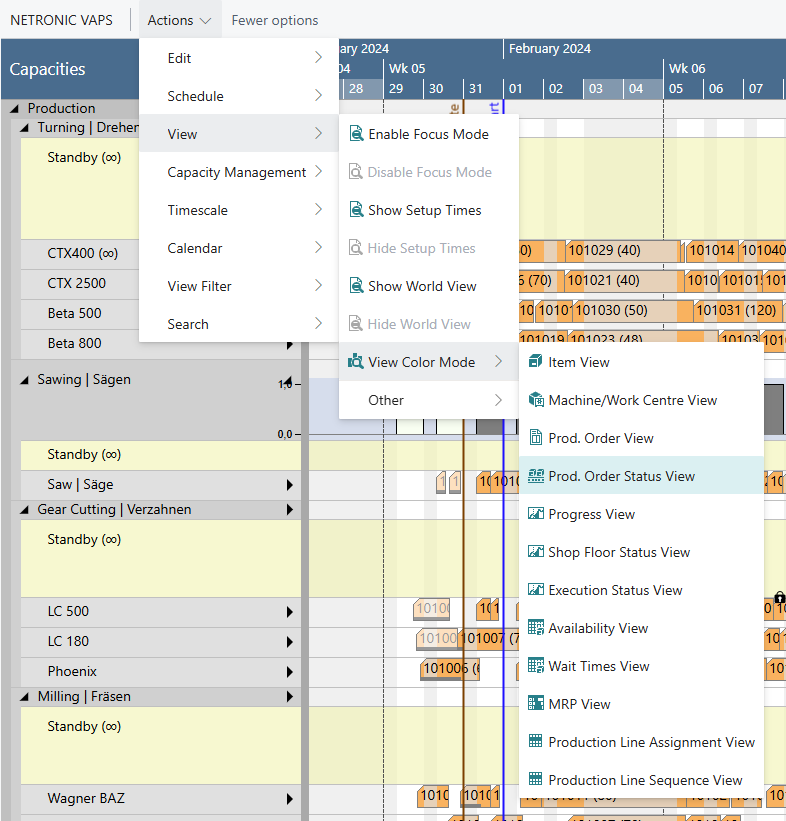
Task: Open the Other submenu
Action: [428, 400]
